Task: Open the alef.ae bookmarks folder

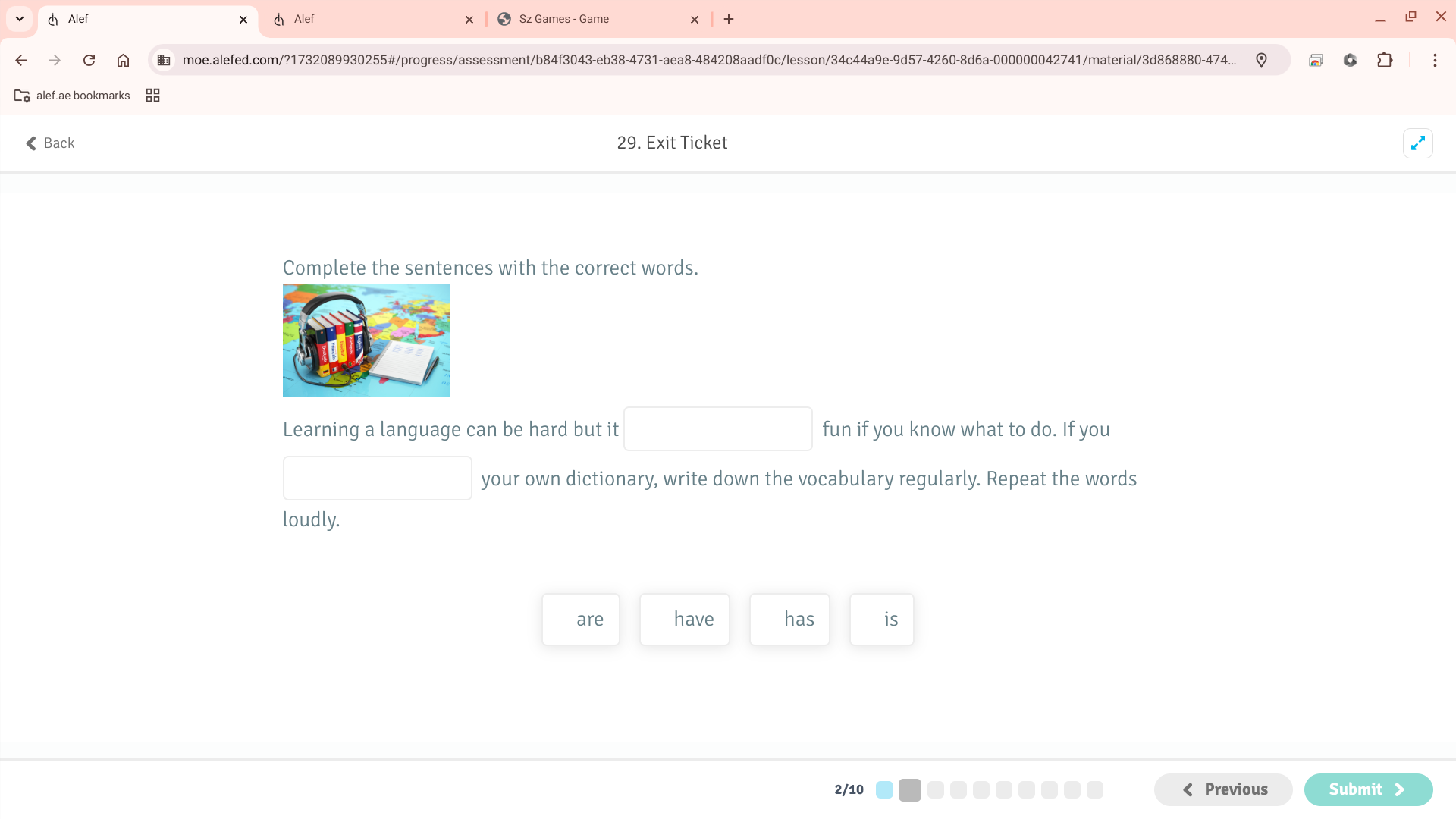Action: (x=72, y=96)
